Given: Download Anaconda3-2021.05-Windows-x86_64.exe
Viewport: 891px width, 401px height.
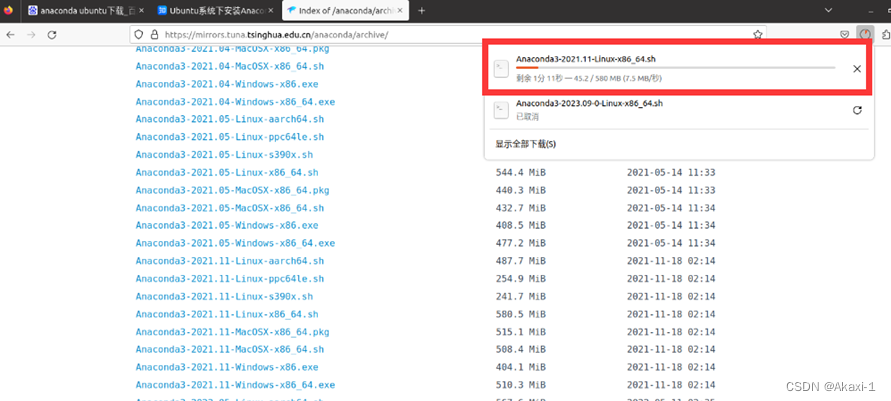Looking at the screenshot, I should coord(235,243).
